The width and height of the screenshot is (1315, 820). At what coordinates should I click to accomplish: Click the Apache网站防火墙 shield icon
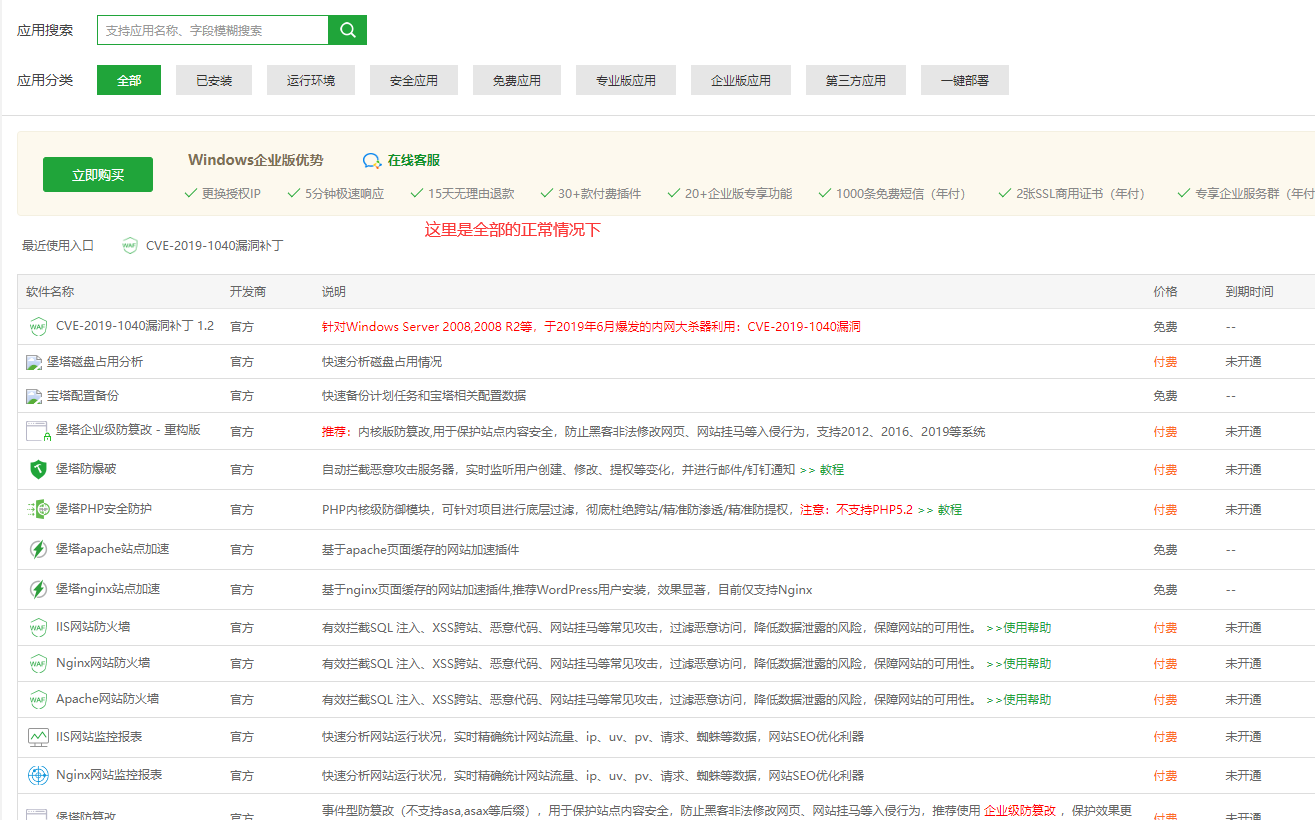(38, 699)
